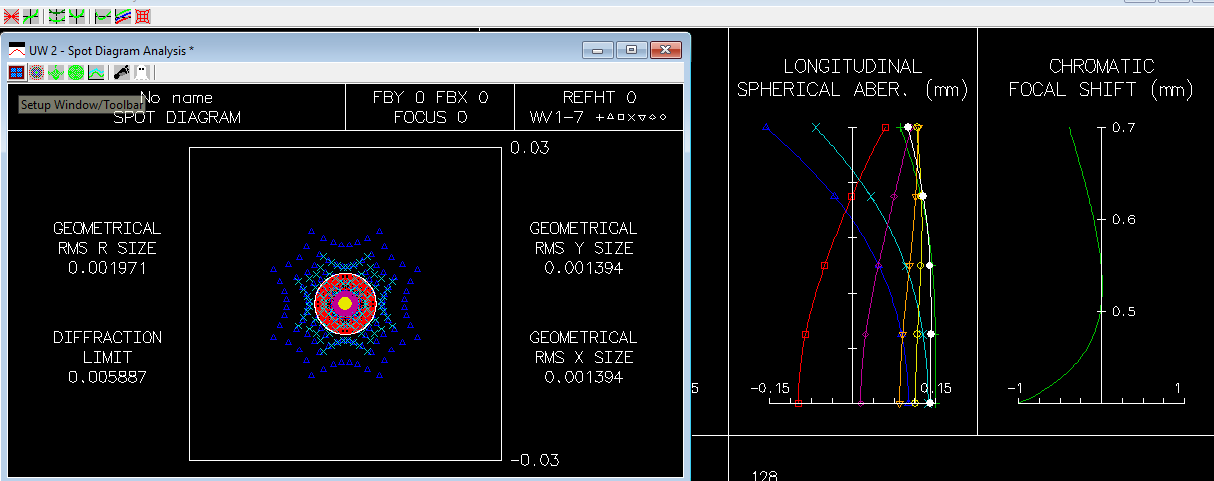Select the red distortion grid icon
Viewport: 1214px width, 481px height.
[x=143, y=17]
